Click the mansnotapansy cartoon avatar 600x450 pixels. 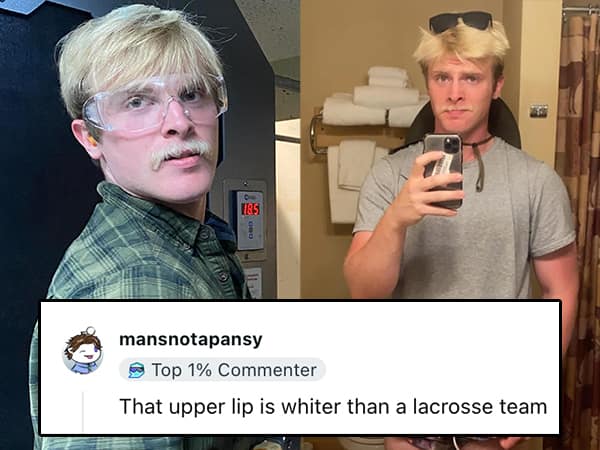(x=83, y=351)
